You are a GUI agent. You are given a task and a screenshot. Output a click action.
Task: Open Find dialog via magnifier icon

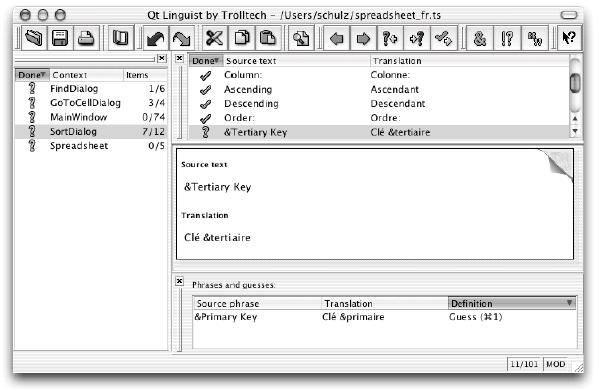coord(301,38)
